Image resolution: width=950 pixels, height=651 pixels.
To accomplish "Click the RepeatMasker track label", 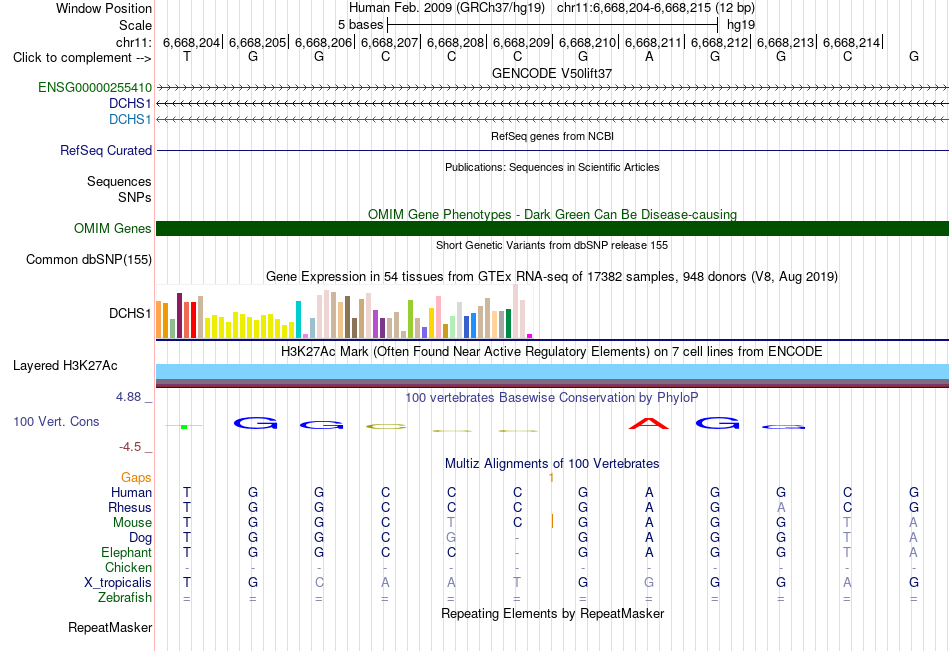I will point(110,627).
